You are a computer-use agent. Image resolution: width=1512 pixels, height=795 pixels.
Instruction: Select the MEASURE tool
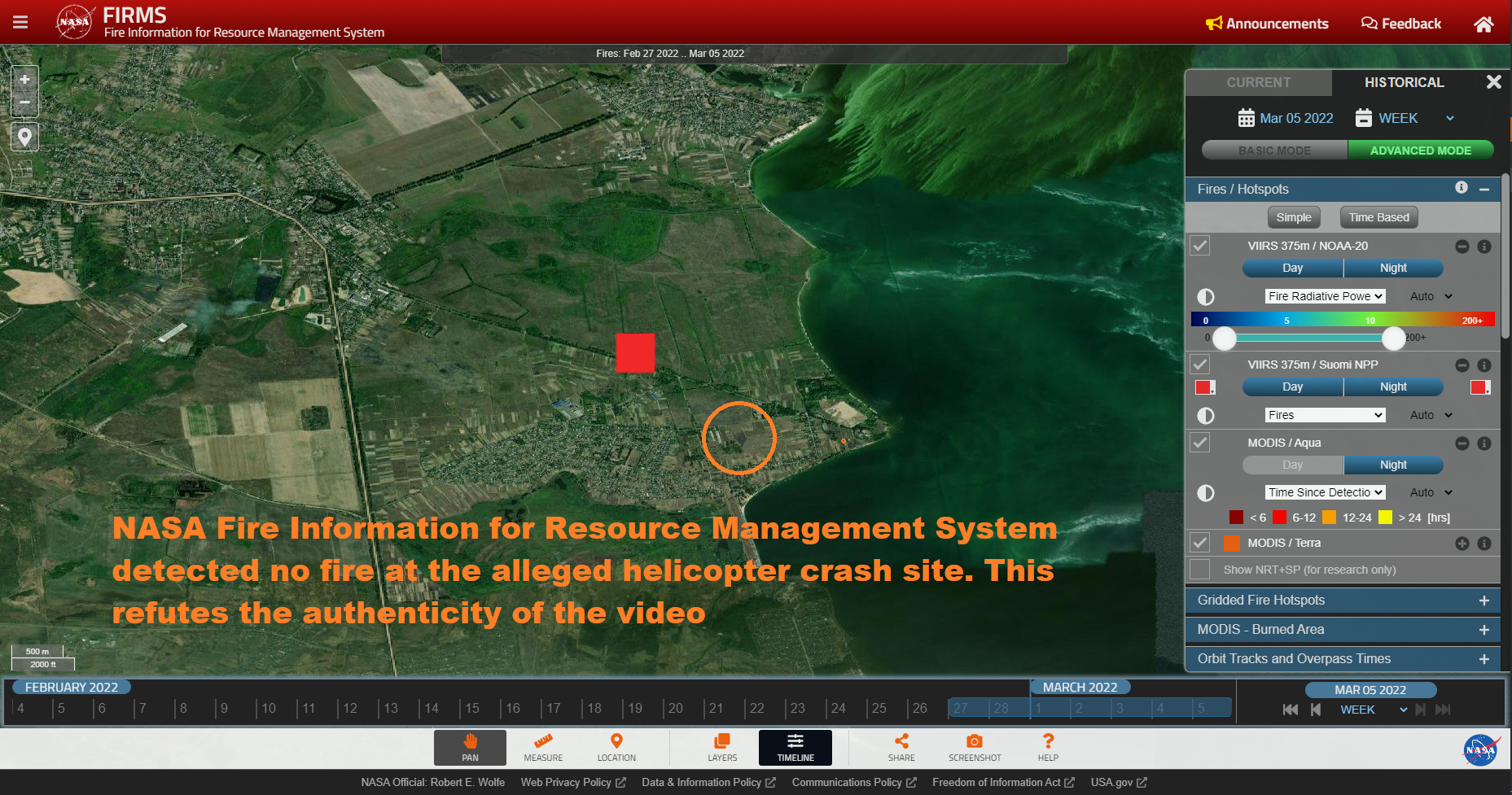pyautogui.click(x=543, y=747)
